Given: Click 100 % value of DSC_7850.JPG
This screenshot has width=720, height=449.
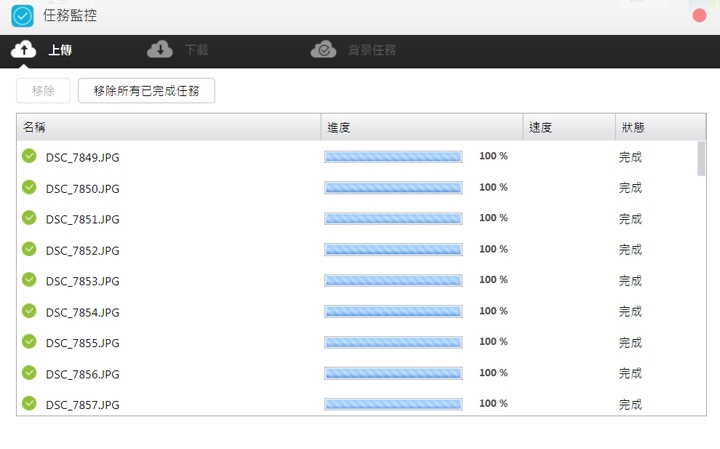Looking at the screenshot, I should point(494,187).
